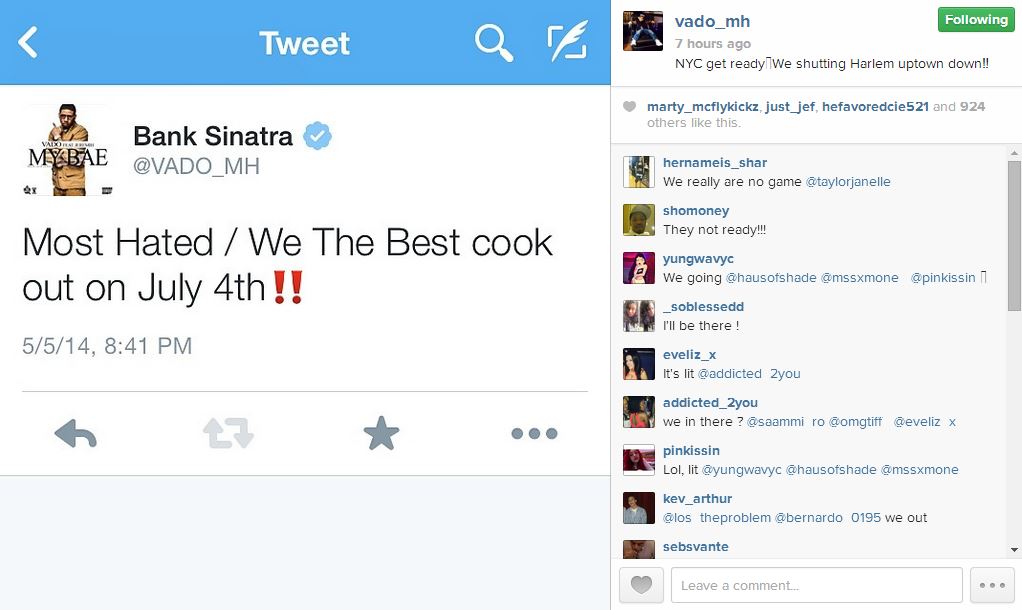The width and height of the screenshot is (1022, 610).
Task: Open marty_mcflykickz liker profile
Action: (x=703, y=106)
